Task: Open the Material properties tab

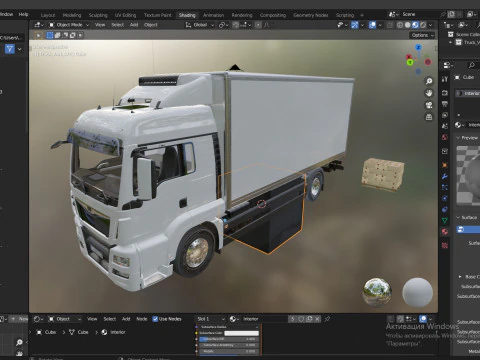Action: pyautogui.click(x=445, y=232)
